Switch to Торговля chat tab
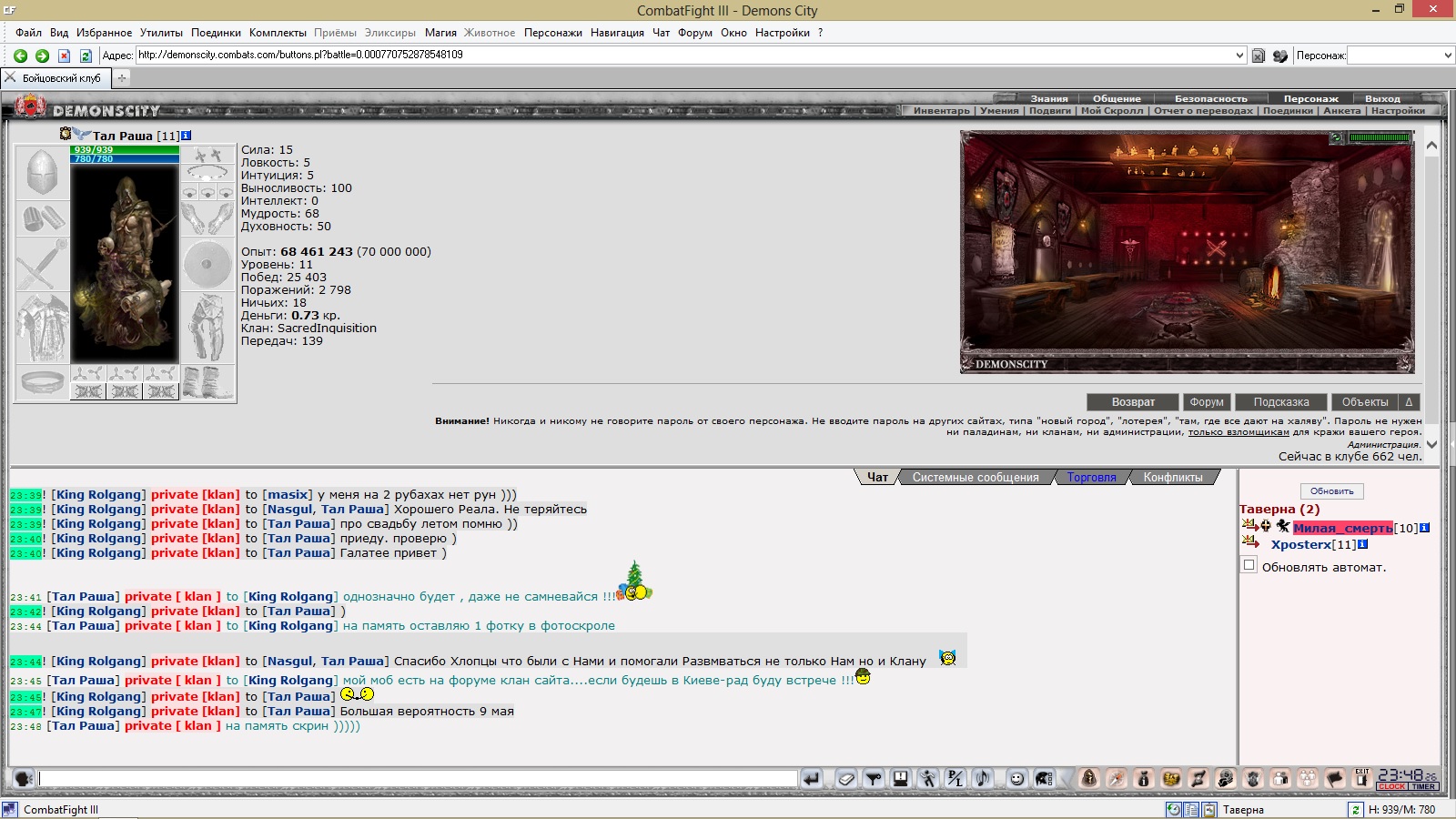The height and width of the screenshot is (819, 1456). (1091, 477)
